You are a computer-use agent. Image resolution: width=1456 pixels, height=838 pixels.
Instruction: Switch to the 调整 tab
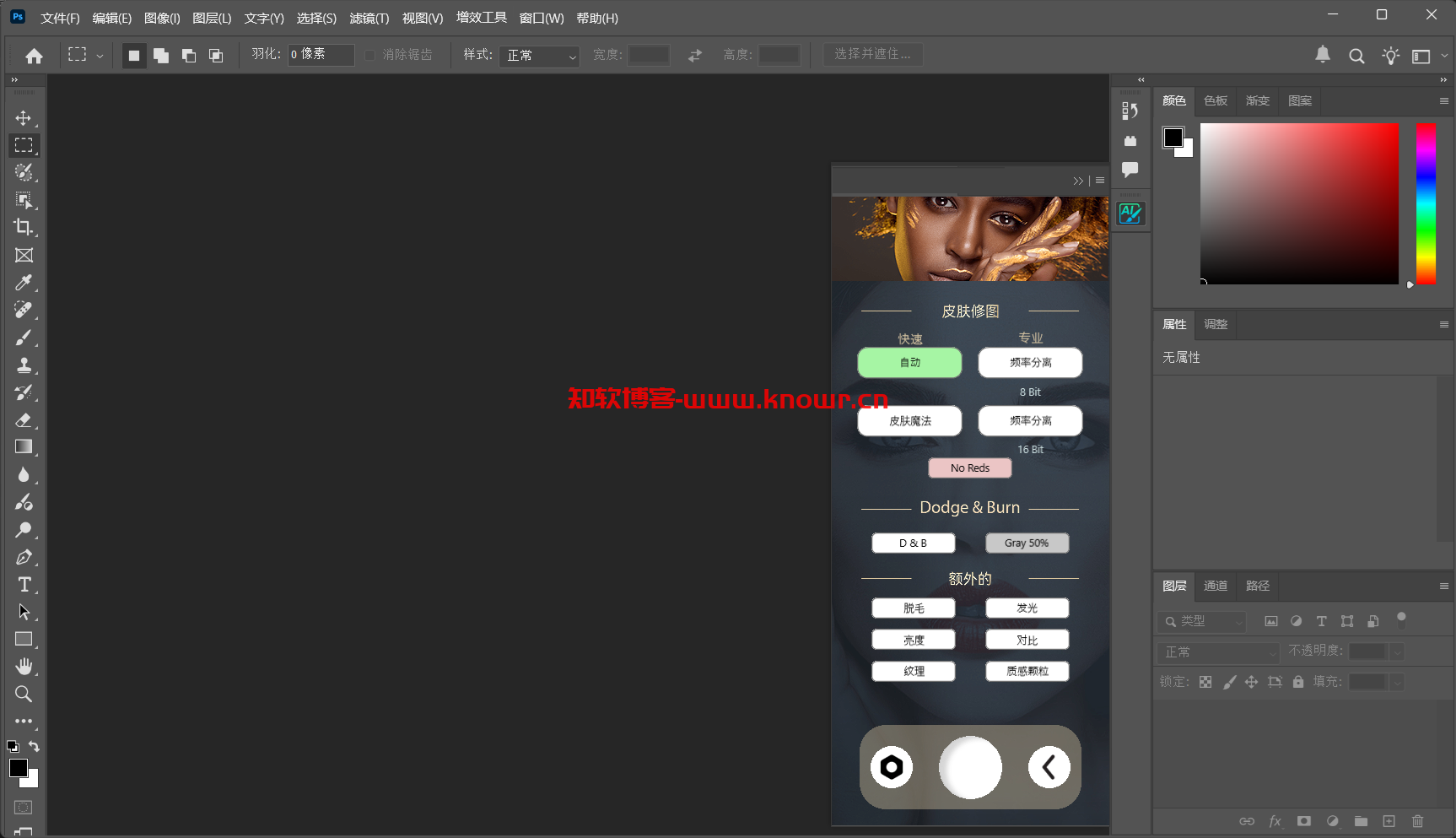[x=1216, y=324]
